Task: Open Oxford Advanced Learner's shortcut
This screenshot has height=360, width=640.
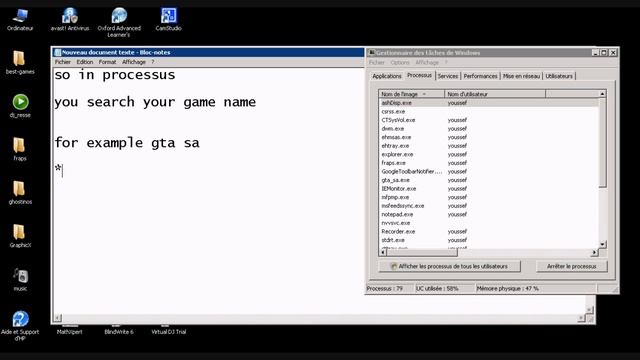Action: tap(119, 22)
